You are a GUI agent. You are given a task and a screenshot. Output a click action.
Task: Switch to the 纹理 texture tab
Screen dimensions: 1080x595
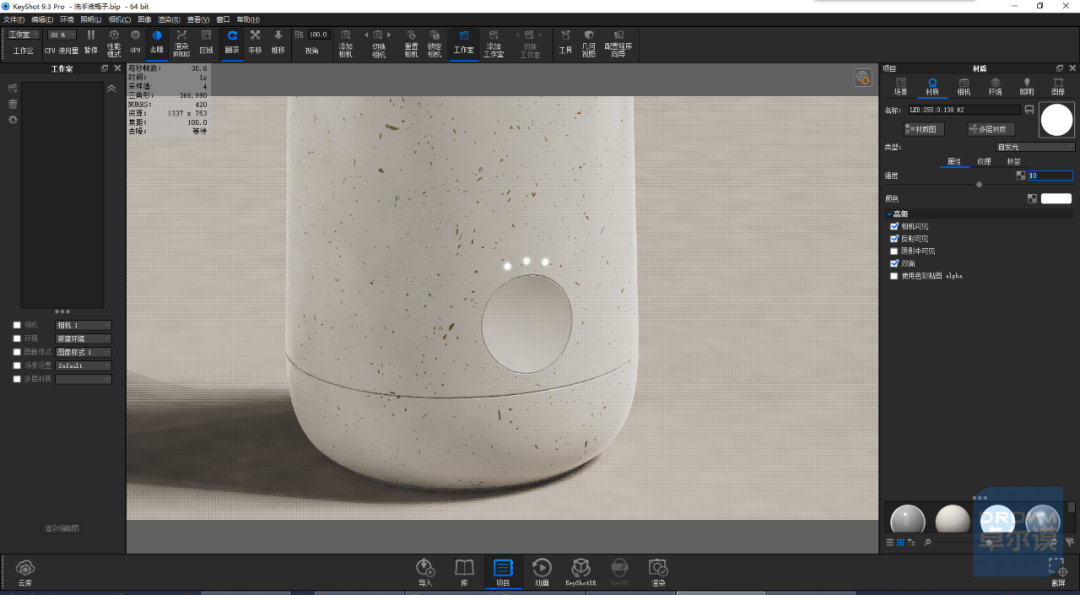[984, 162]
